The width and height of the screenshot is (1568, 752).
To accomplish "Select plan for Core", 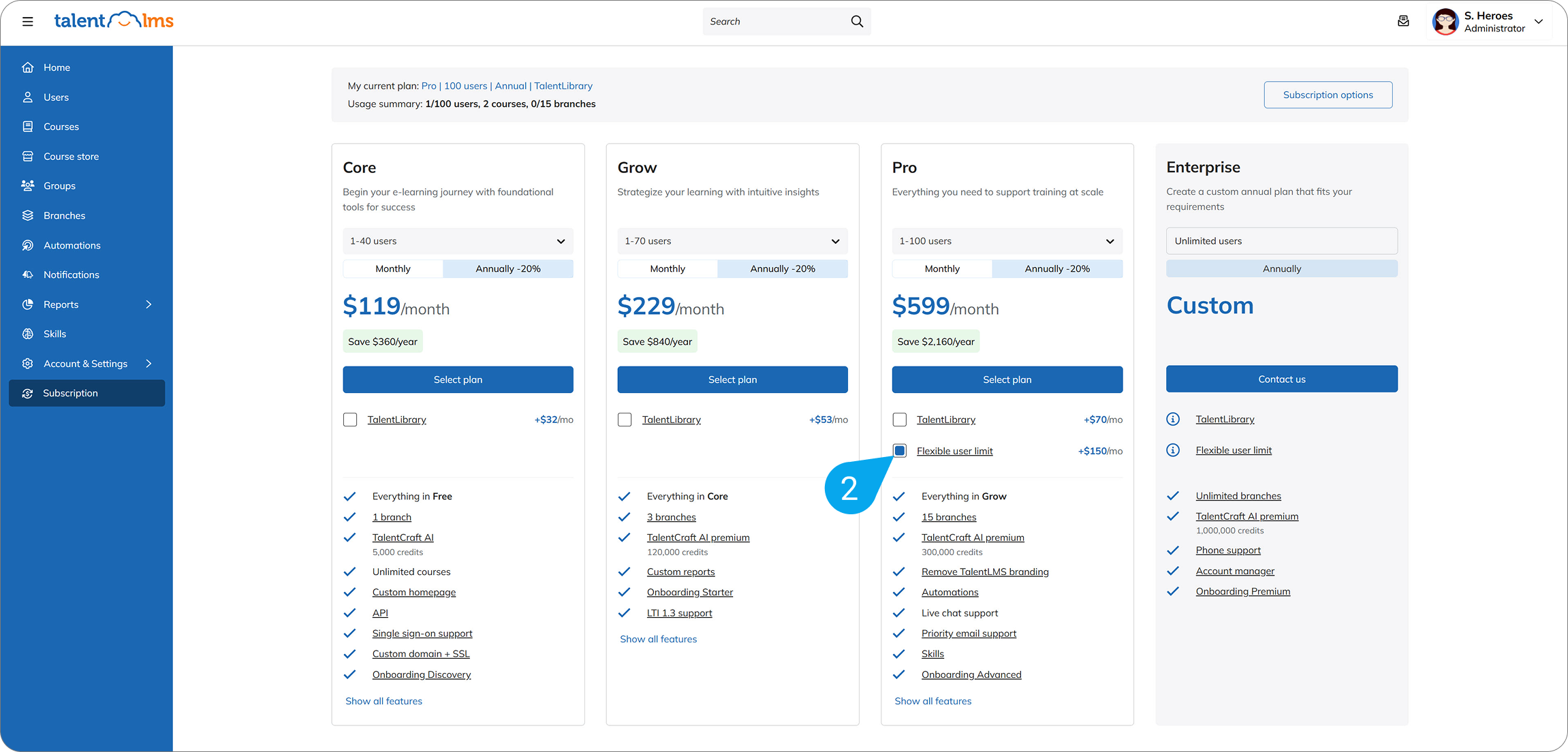I will tap(458, 379).
